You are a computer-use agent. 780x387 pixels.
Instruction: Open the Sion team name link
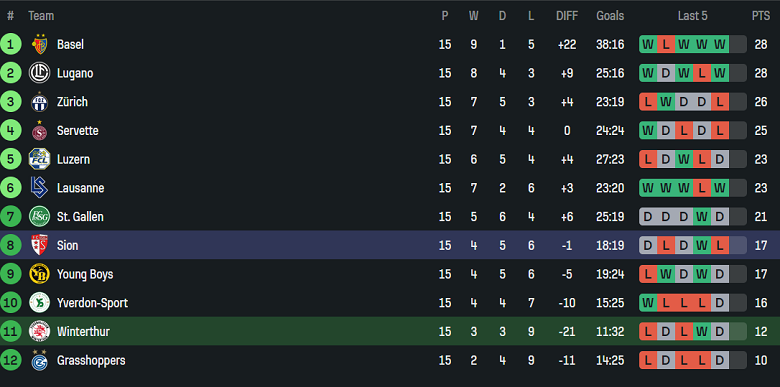pos(68,246)
